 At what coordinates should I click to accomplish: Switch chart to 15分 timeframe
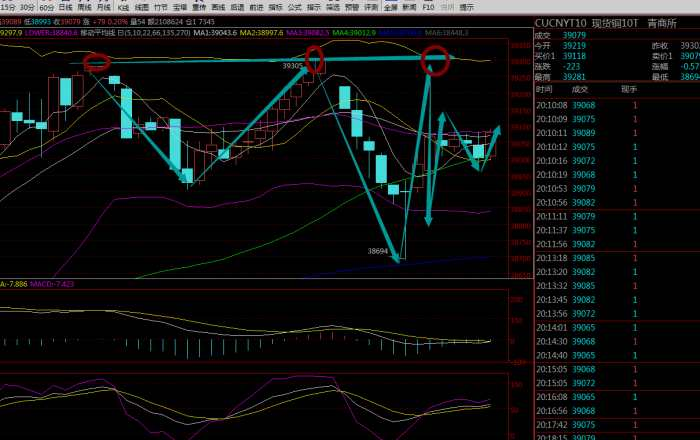coord(7,7)
